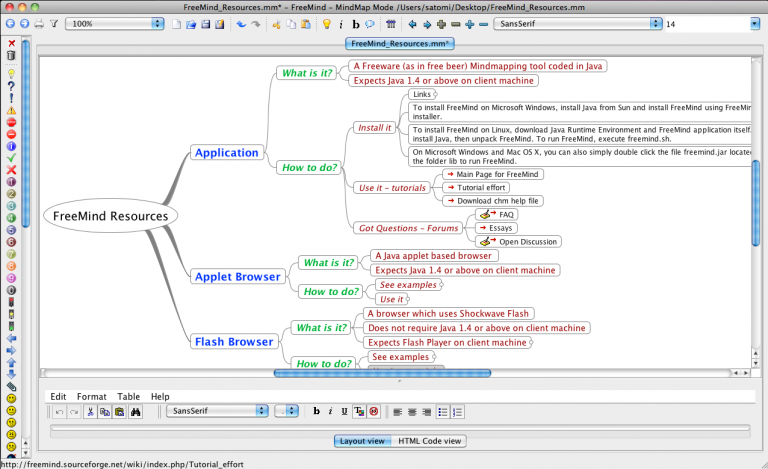Click the scissors cut icon in note editor
Viewport: 768px width, 469px height.
pos(90,411)
